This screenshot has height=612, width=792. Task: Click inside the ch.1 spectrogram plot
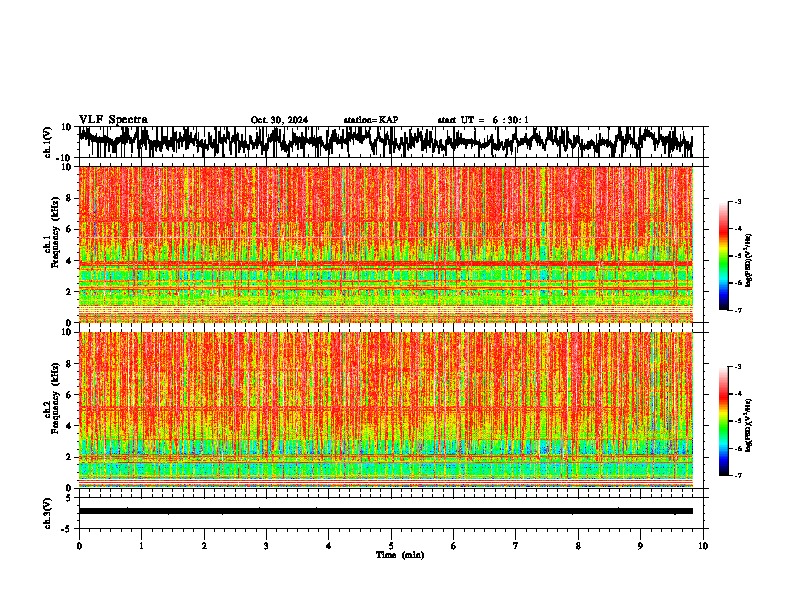386,244
